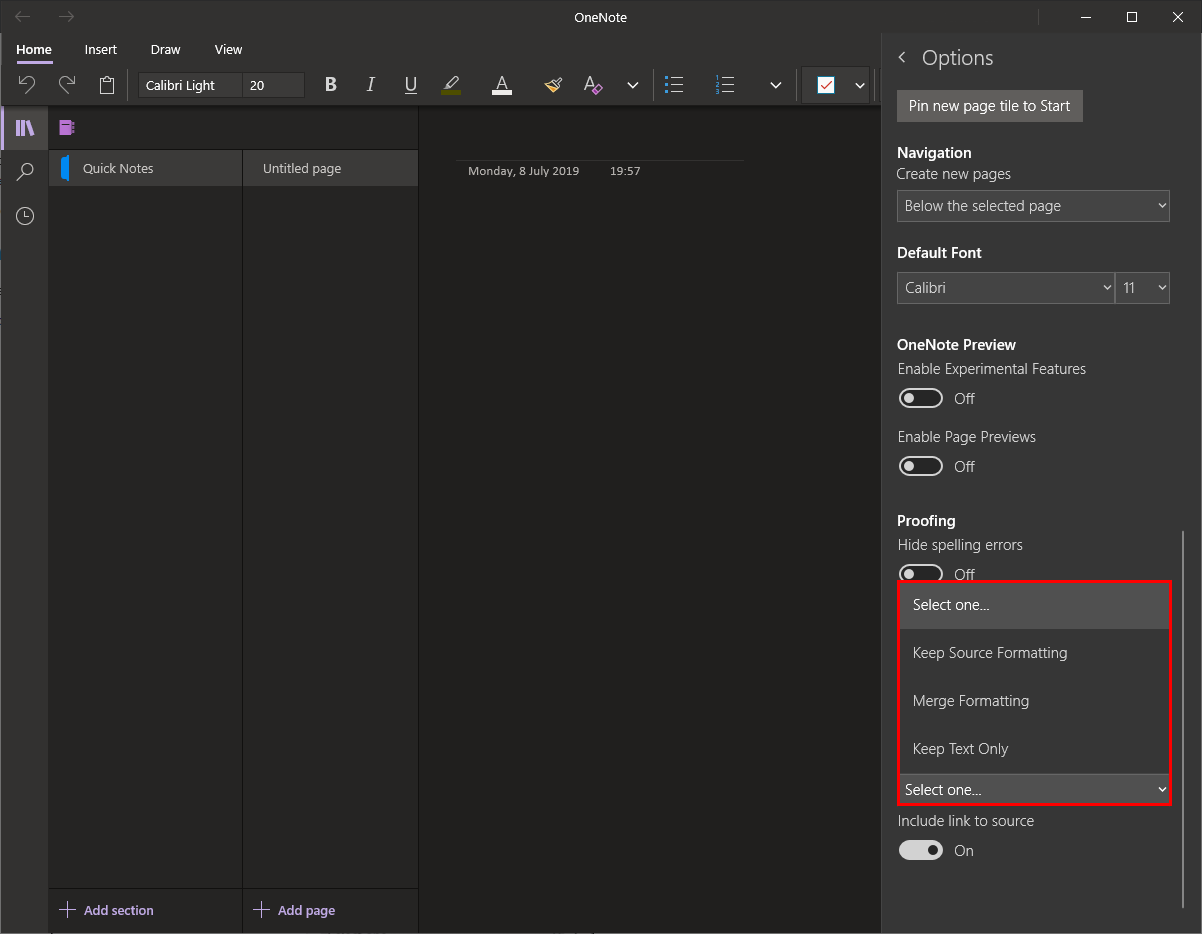Apply the text highlighter
The width and height of the screenshot is (1202, 934).
[451, 85]
